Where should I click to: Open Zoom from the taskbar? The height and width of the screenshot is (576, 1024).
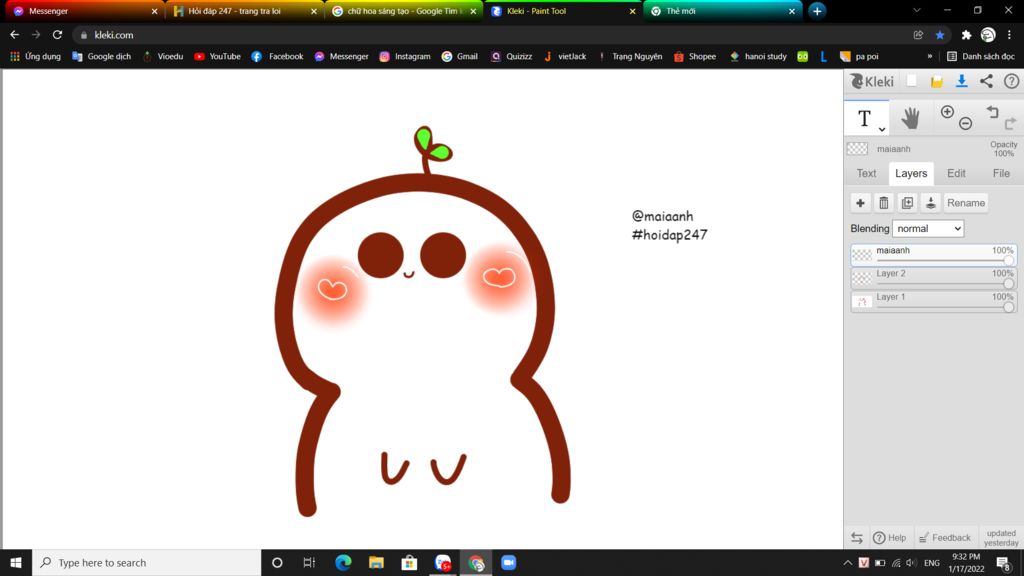coord(509,562)
